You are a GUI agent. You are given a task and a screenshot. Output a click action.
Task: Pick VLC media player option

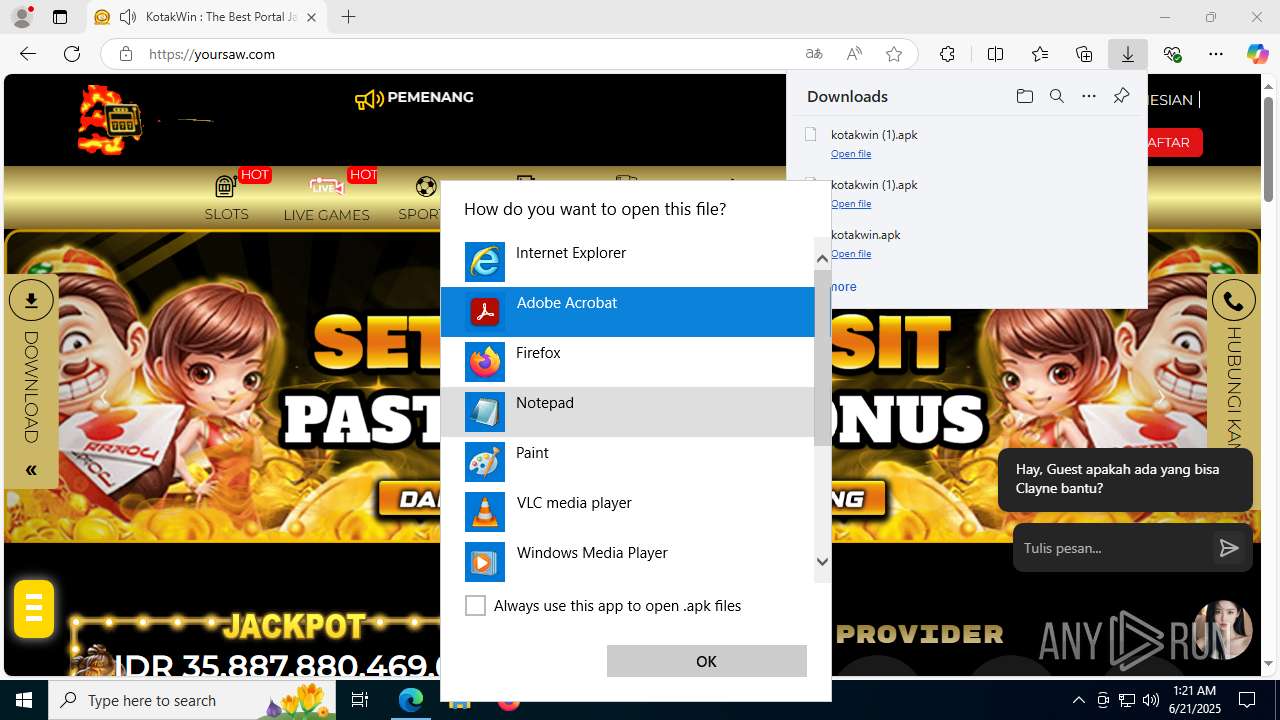pos(627,512)
